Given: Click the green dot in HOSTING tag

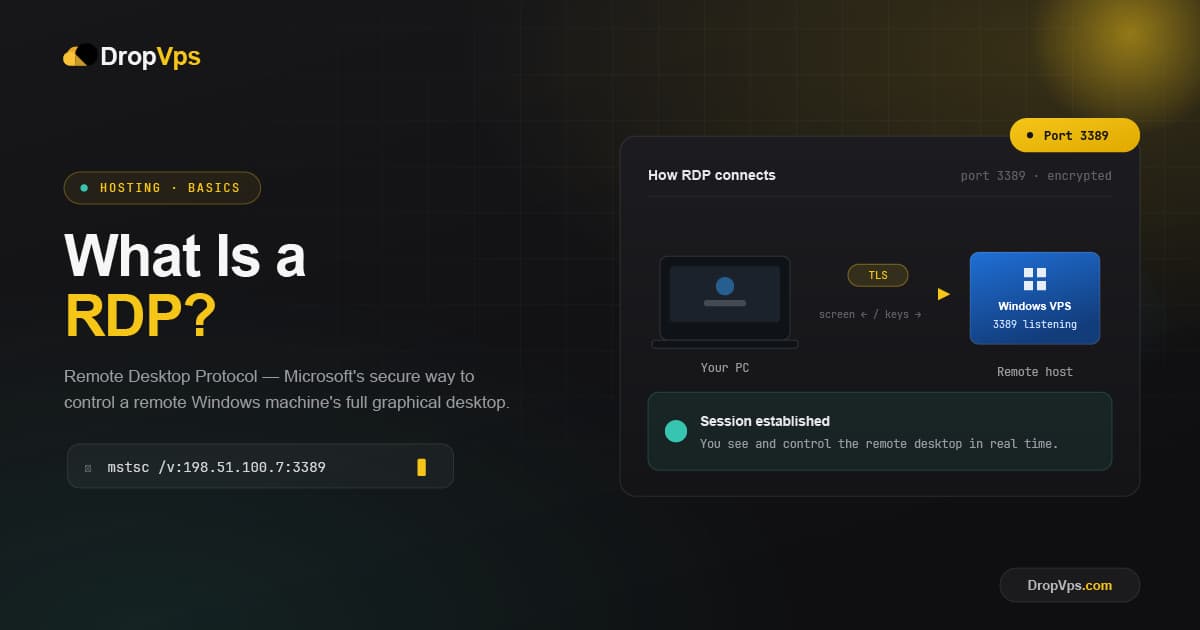Looking at the screenshot, I should [84, 188].
